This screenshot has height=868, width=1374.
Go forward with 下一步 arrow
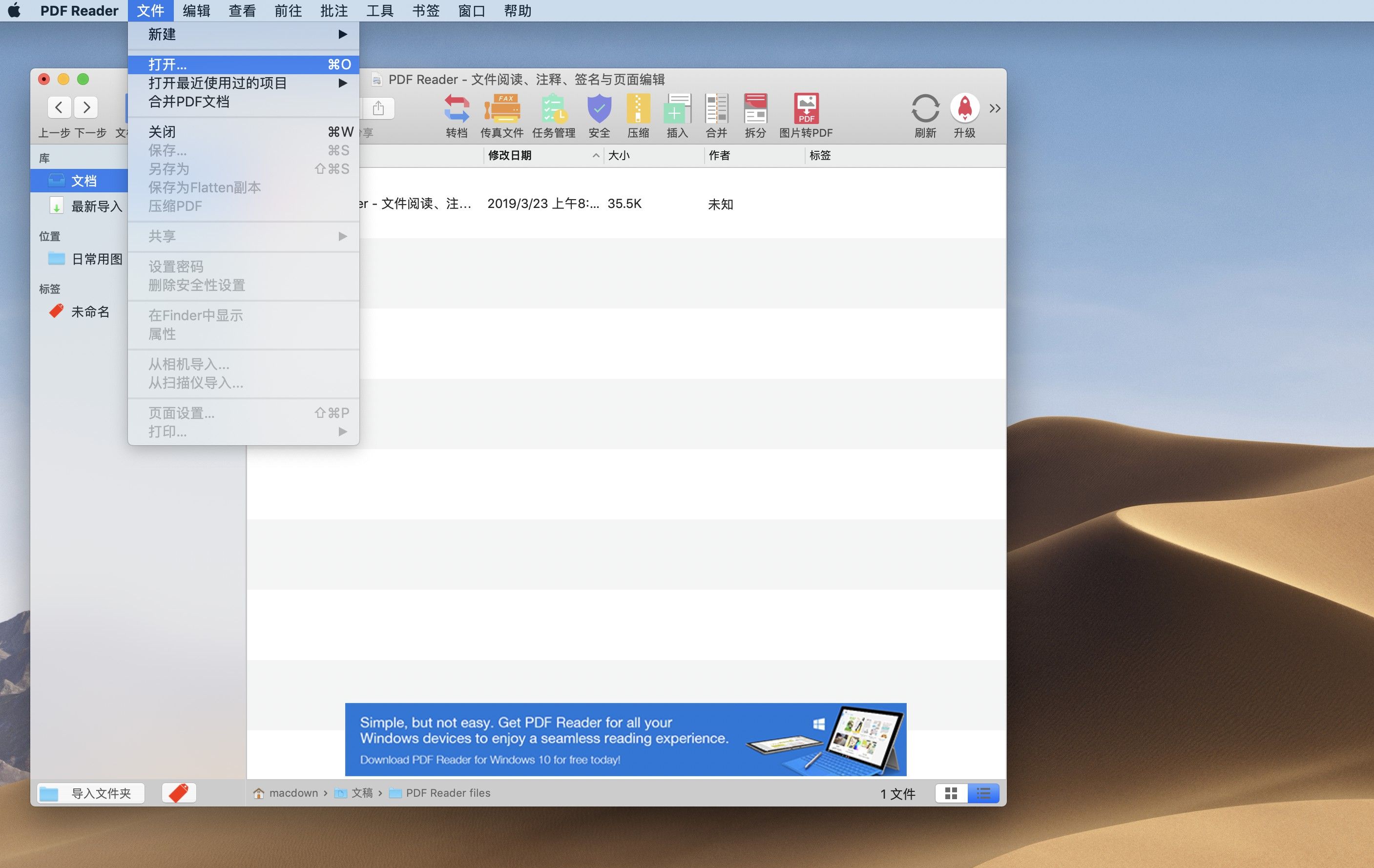[x=87, y=107]
